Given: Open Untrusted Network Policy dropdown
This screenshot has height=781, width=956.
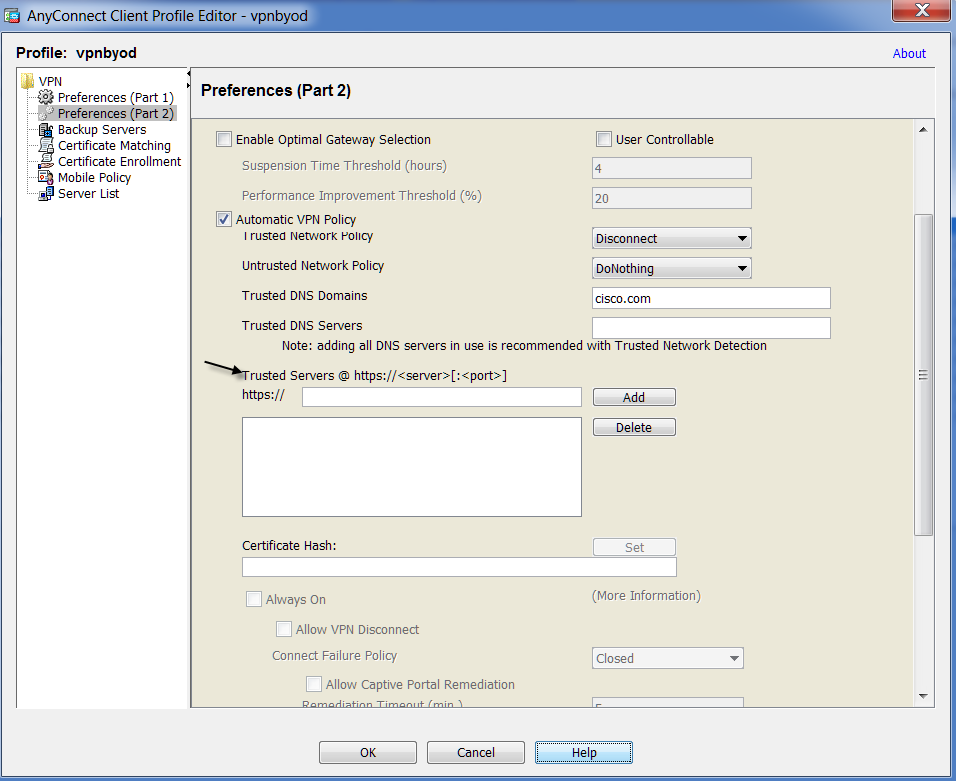Looking at the screenshot, I should coord(671,268).
